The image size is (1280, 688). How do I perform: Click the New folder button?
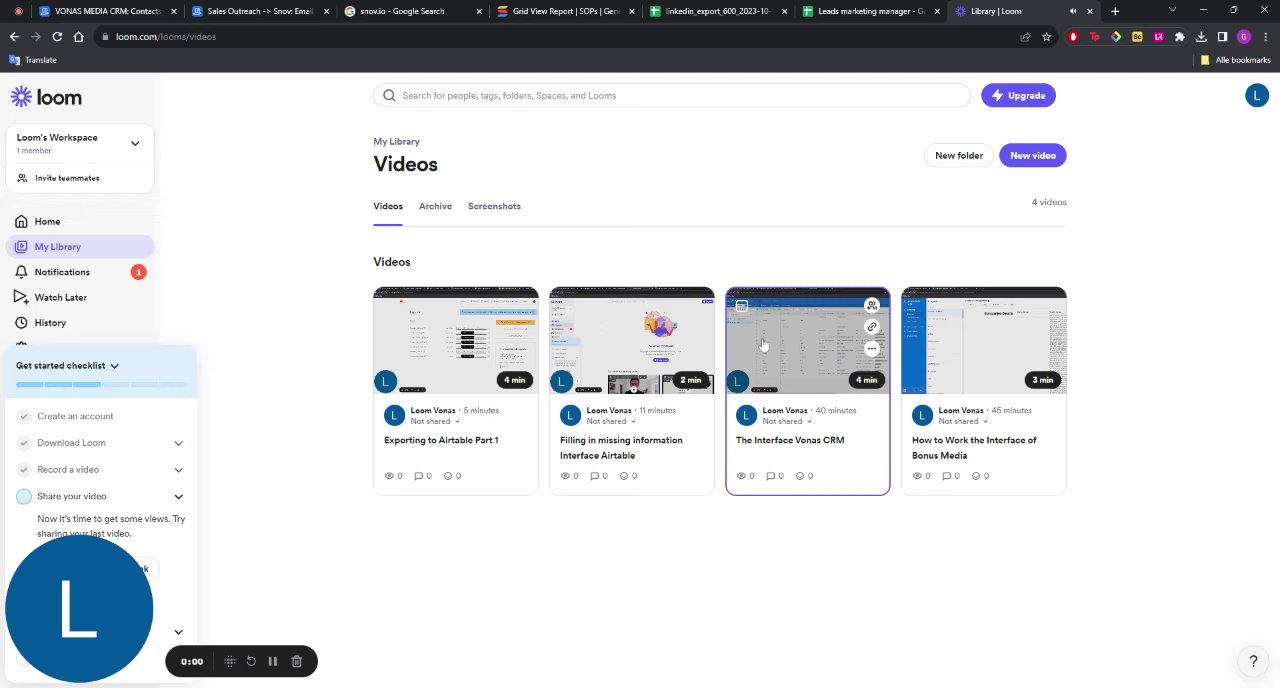pyautogui.click(x=959, y=155)
